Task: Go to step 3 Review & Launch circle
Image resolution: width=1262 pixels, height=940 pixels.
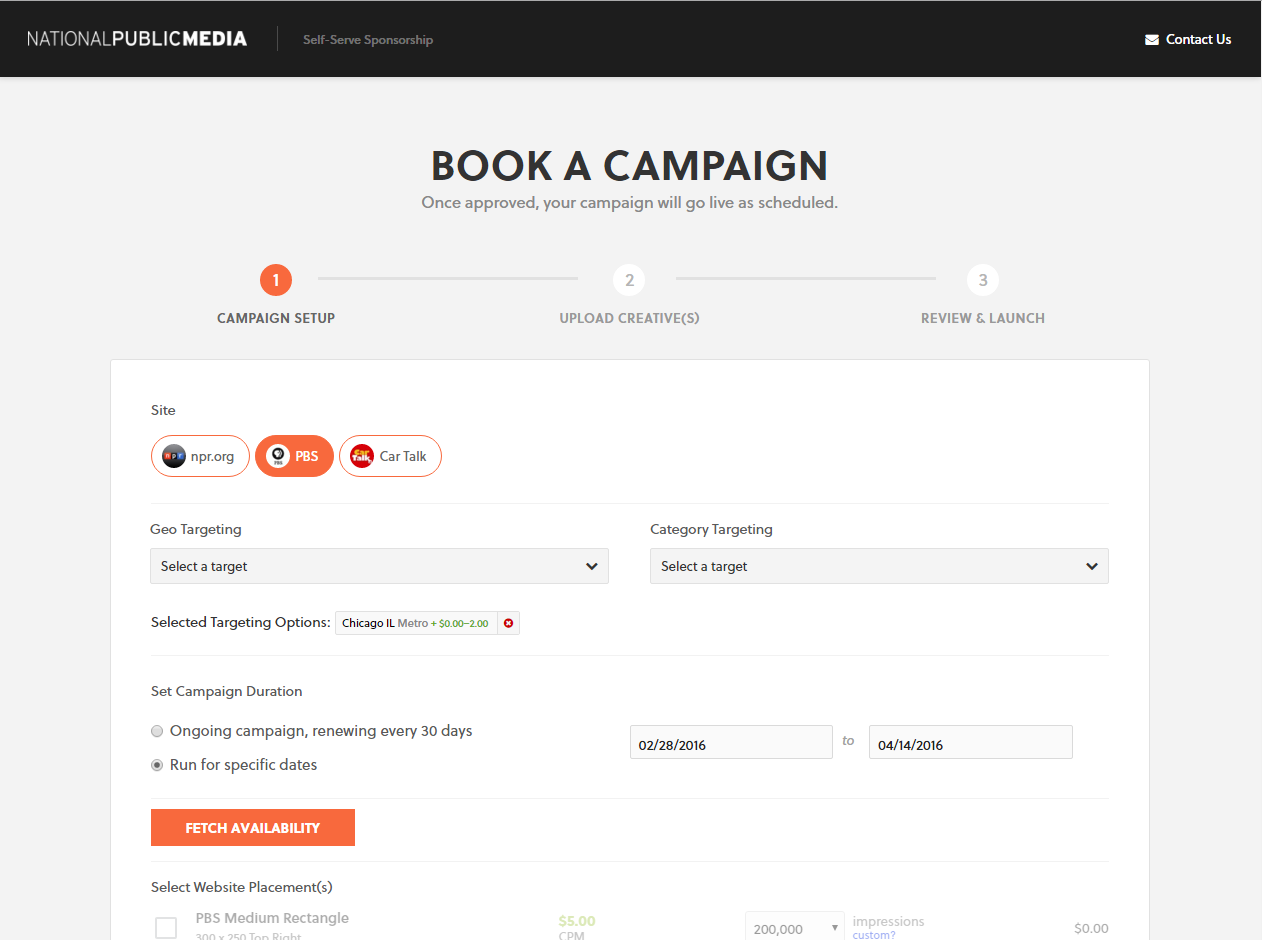Action: click(983, 280)
